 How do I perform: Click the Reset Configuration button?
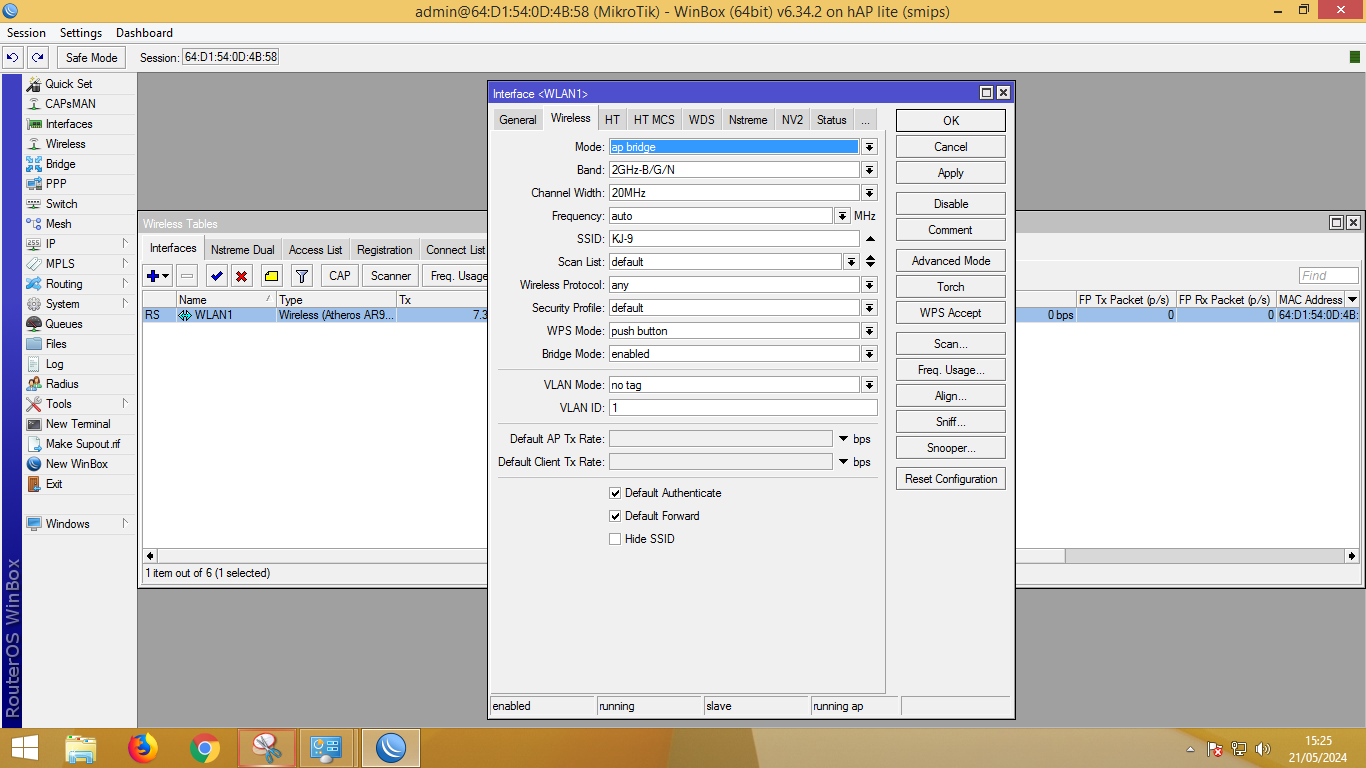(950, 479)
